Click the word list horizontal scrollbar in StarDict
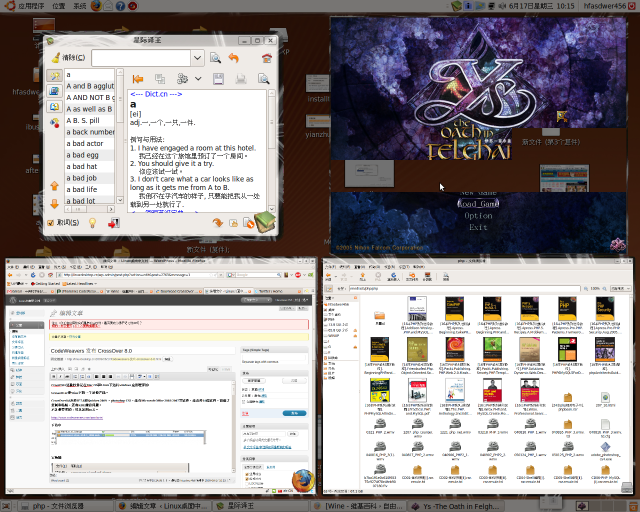This screenshot has height=512, width=640. (x=89, y=209)
